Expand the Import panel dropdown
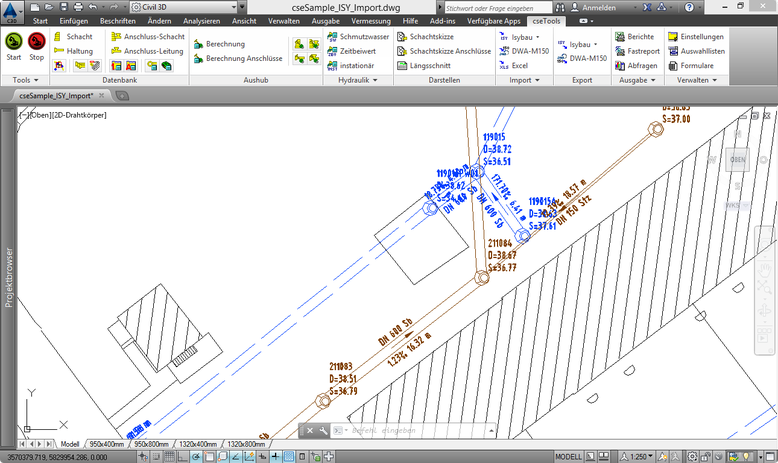The height and width of the screenshot is (463, 778). click(524, 80)
